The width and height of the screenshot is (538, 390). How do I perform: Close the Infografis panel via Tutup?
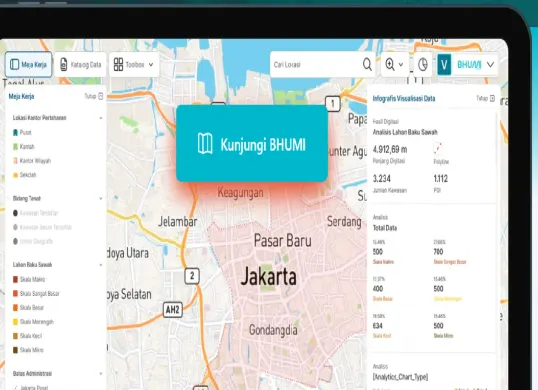pyautogui.click(x=486, y=98)
